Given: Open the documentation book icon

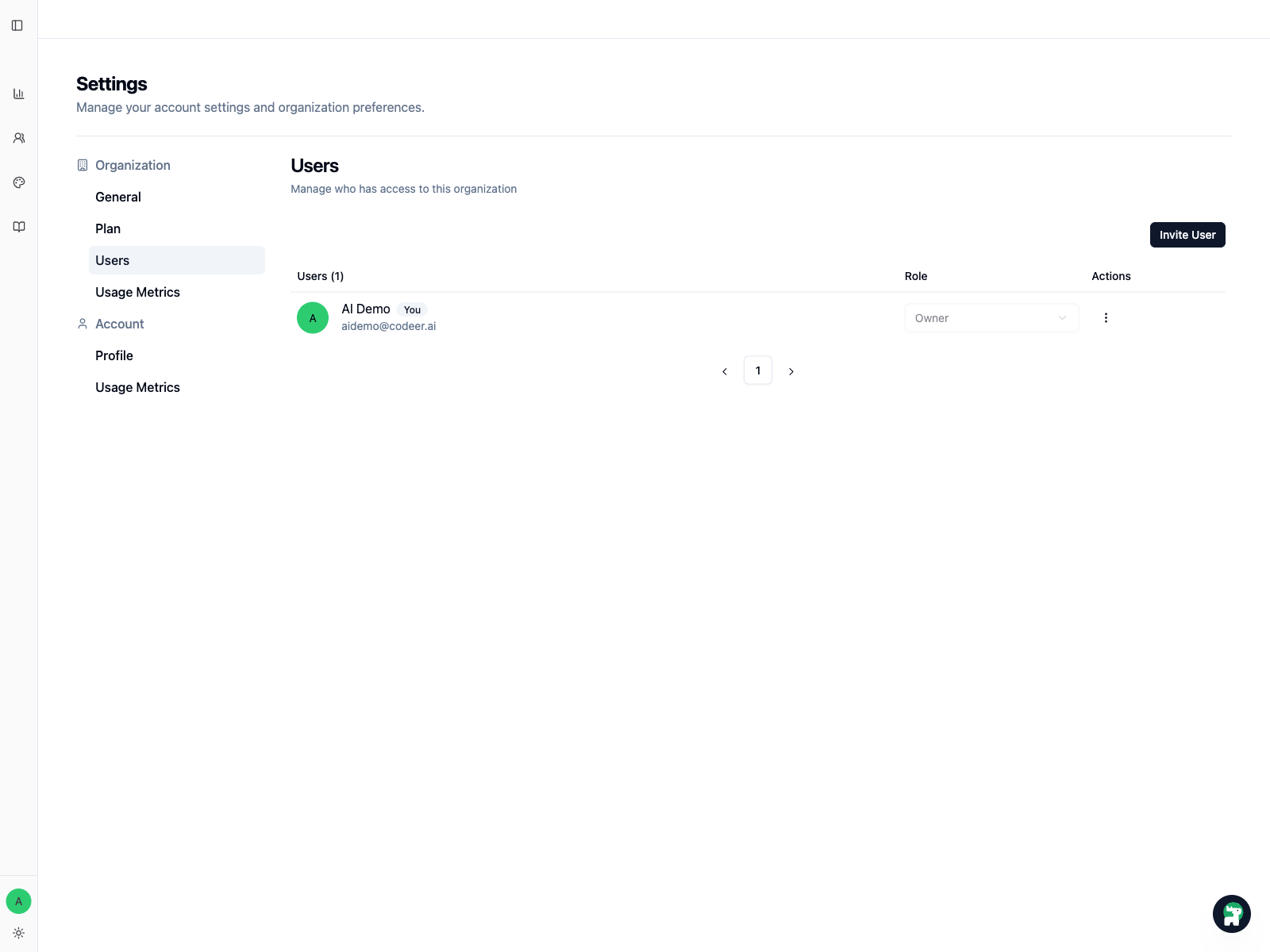Looking at the screenshot, I should pyautogui.click(x=18, y=226).
